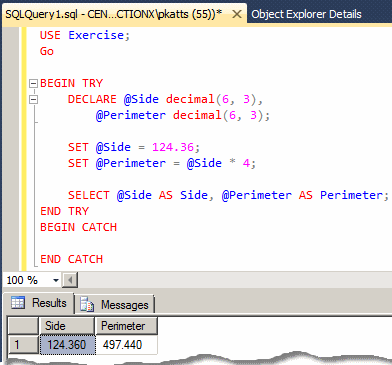The image size is (392, 365).
Task: Open the Object Explorer Details tab
Action: [x=306, y=14]
